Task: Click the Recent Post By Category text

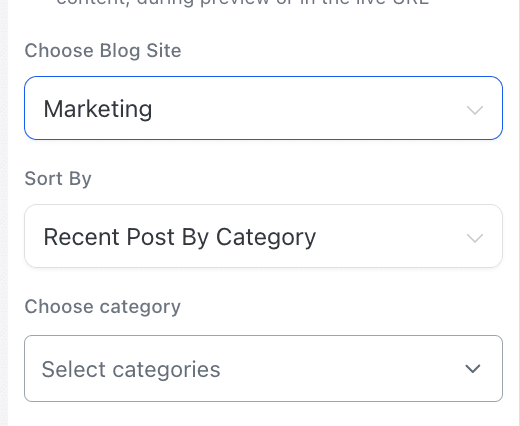Action: coord(180,237)
